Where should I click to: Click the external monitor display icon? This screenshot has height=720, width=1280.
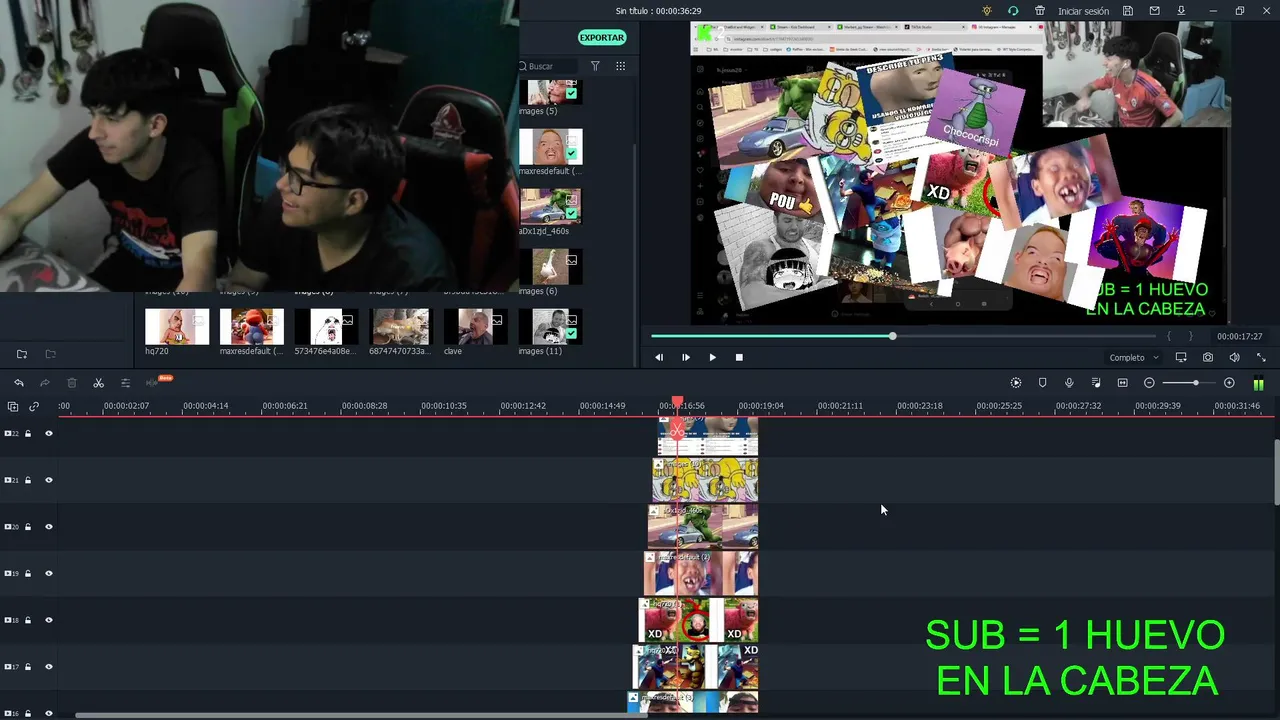[1181, 357]
